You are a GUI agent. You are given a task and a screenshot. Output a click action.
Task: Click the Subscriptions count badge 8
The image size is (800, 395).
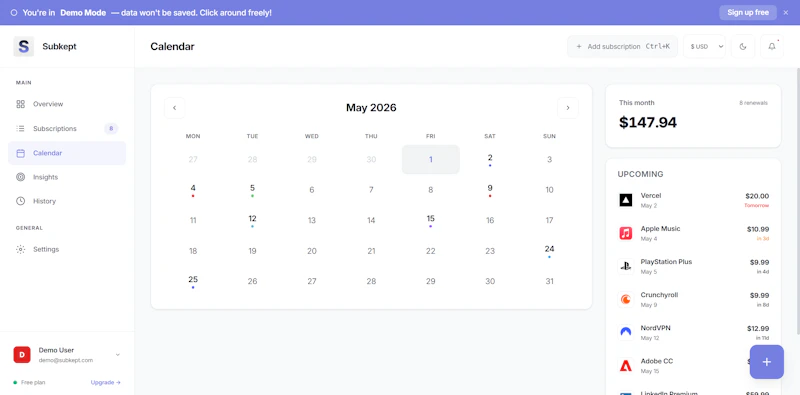(x=111, y=129)
